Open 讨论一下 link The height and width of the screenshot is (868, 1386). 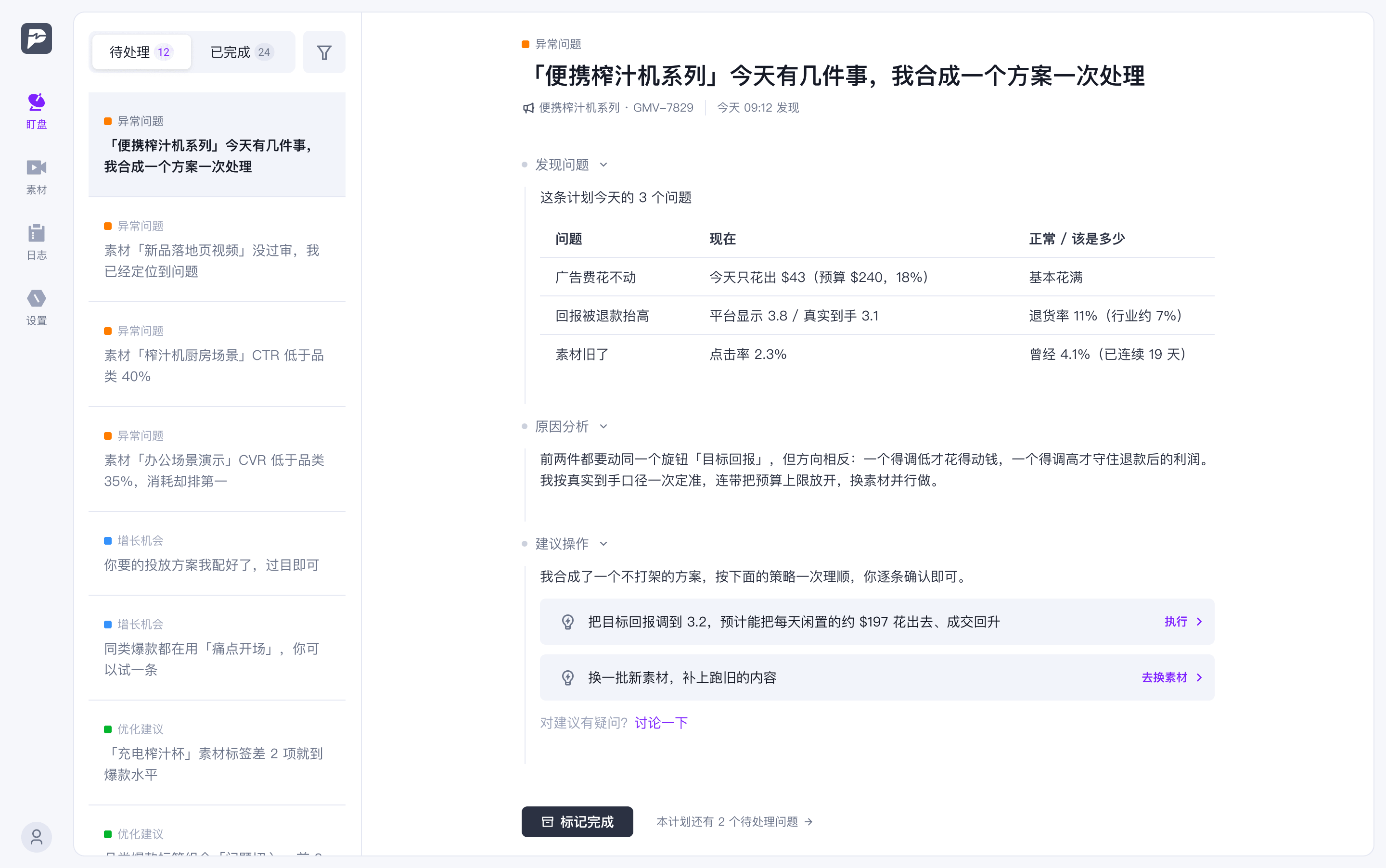pyautogui.click(x=661, y=723)
